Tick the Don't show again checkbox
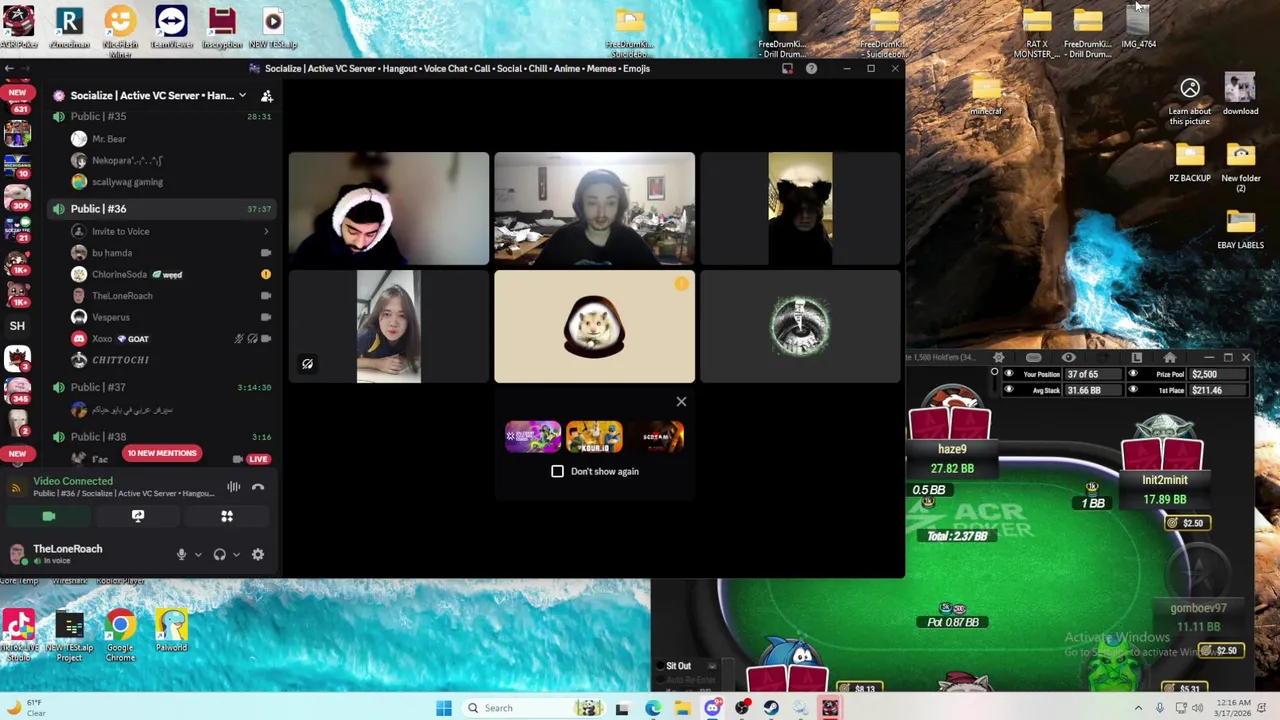The width and height of the screenshot is (1280, 720). click(557, 471)
